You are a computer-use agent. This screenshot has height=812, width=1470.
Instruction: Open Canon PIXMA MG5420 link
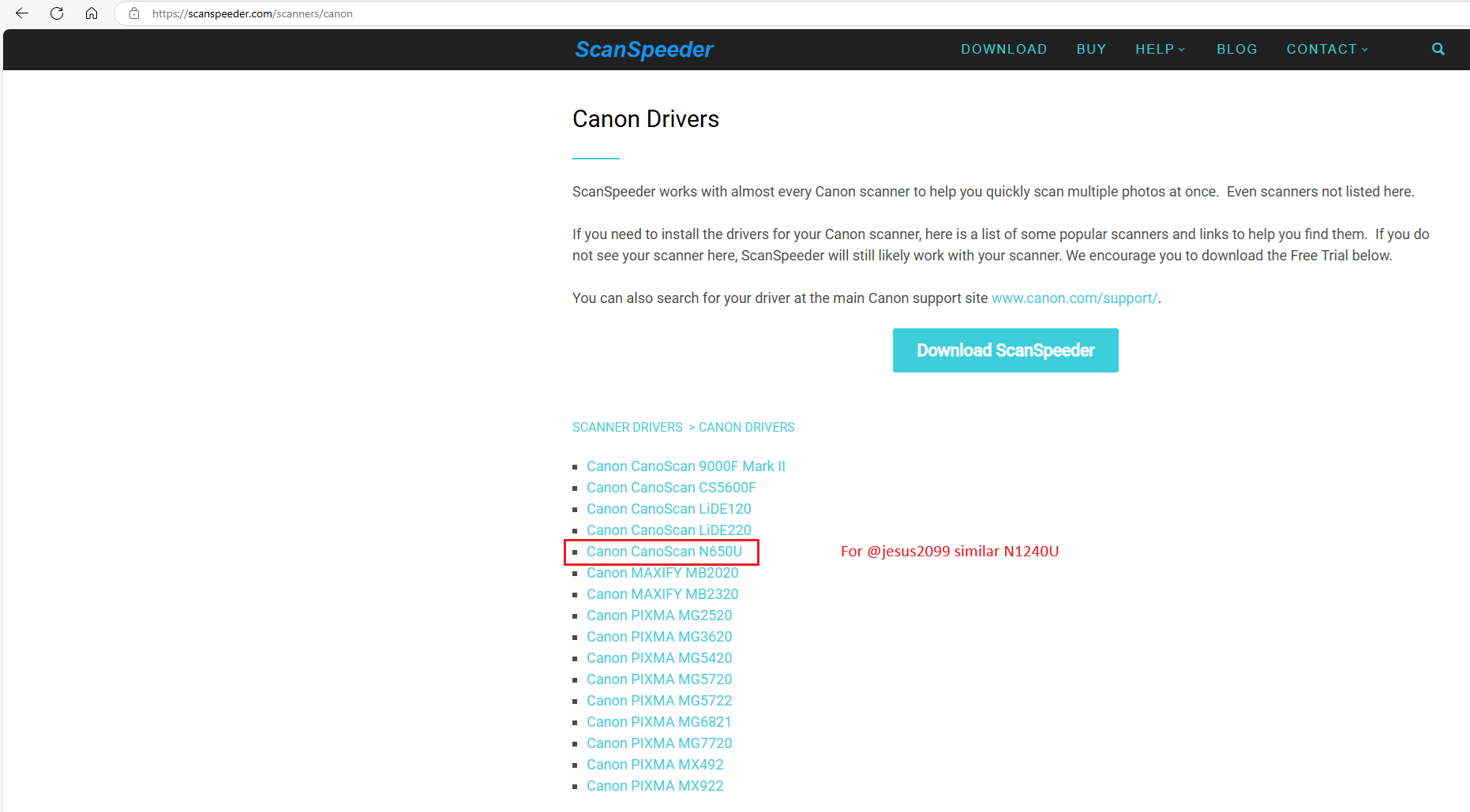pyautogui.click(x=659, y=658)
